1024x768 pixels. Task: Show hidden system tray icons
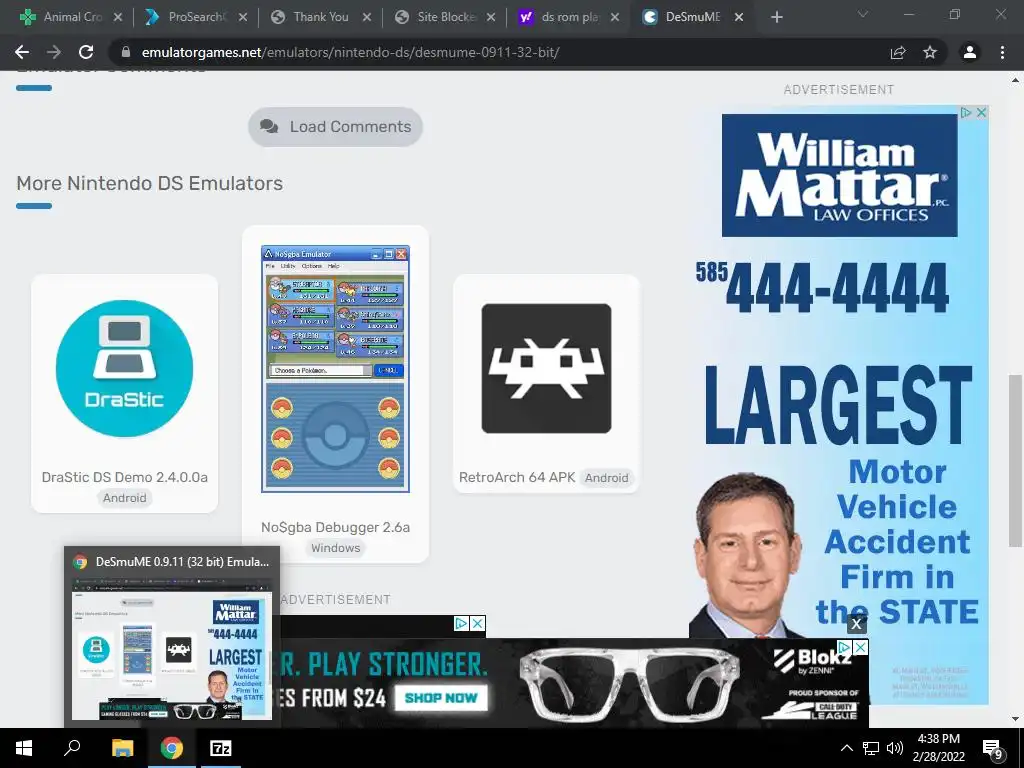pos(846,748)
